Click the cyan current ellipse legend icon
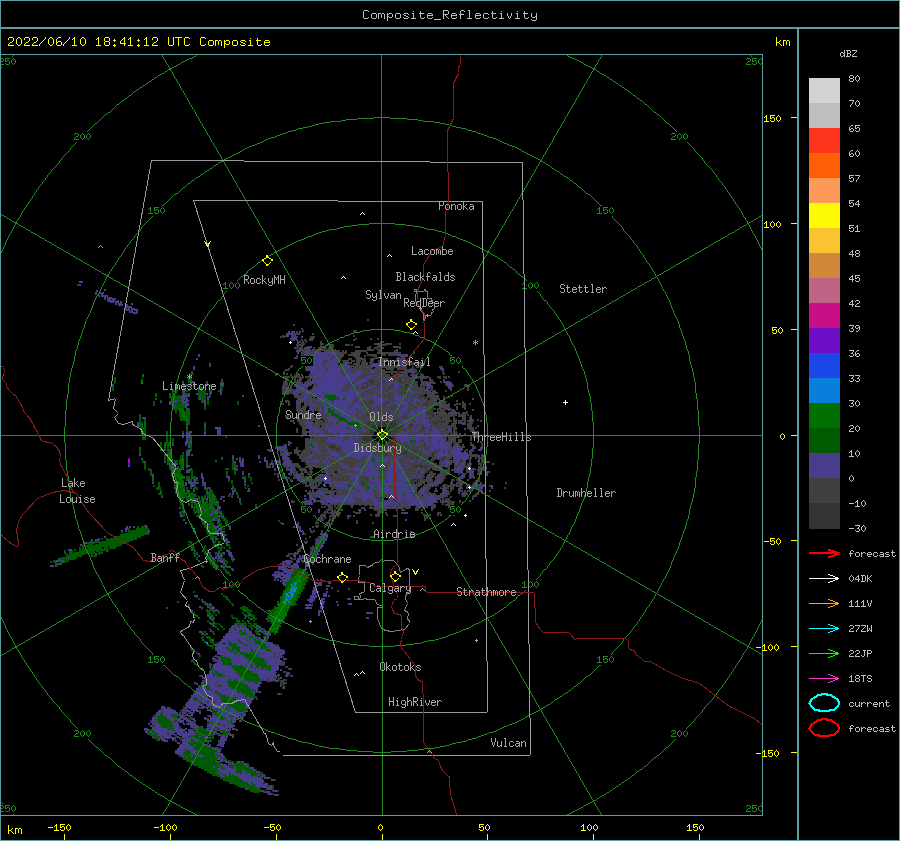 pyautogui.click(x=824, y=703)
